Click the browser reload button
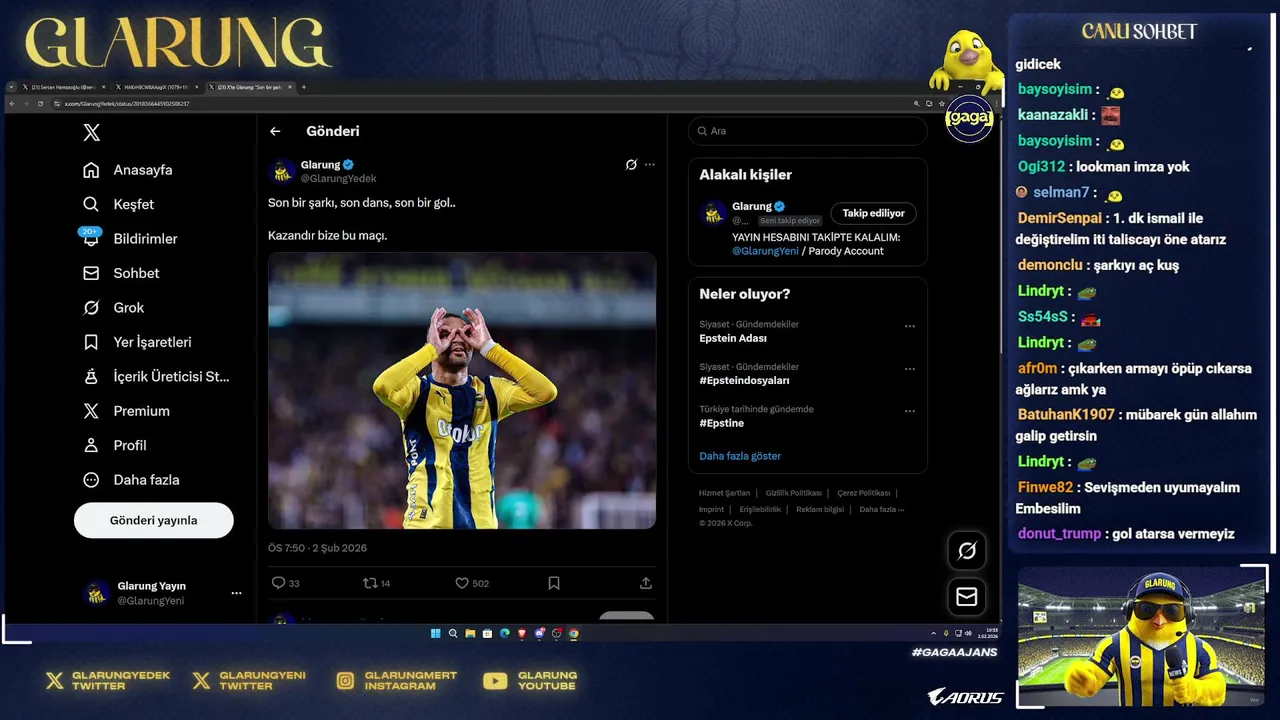The height and width of the screenshot is (720, 1280). click(40, 103)
